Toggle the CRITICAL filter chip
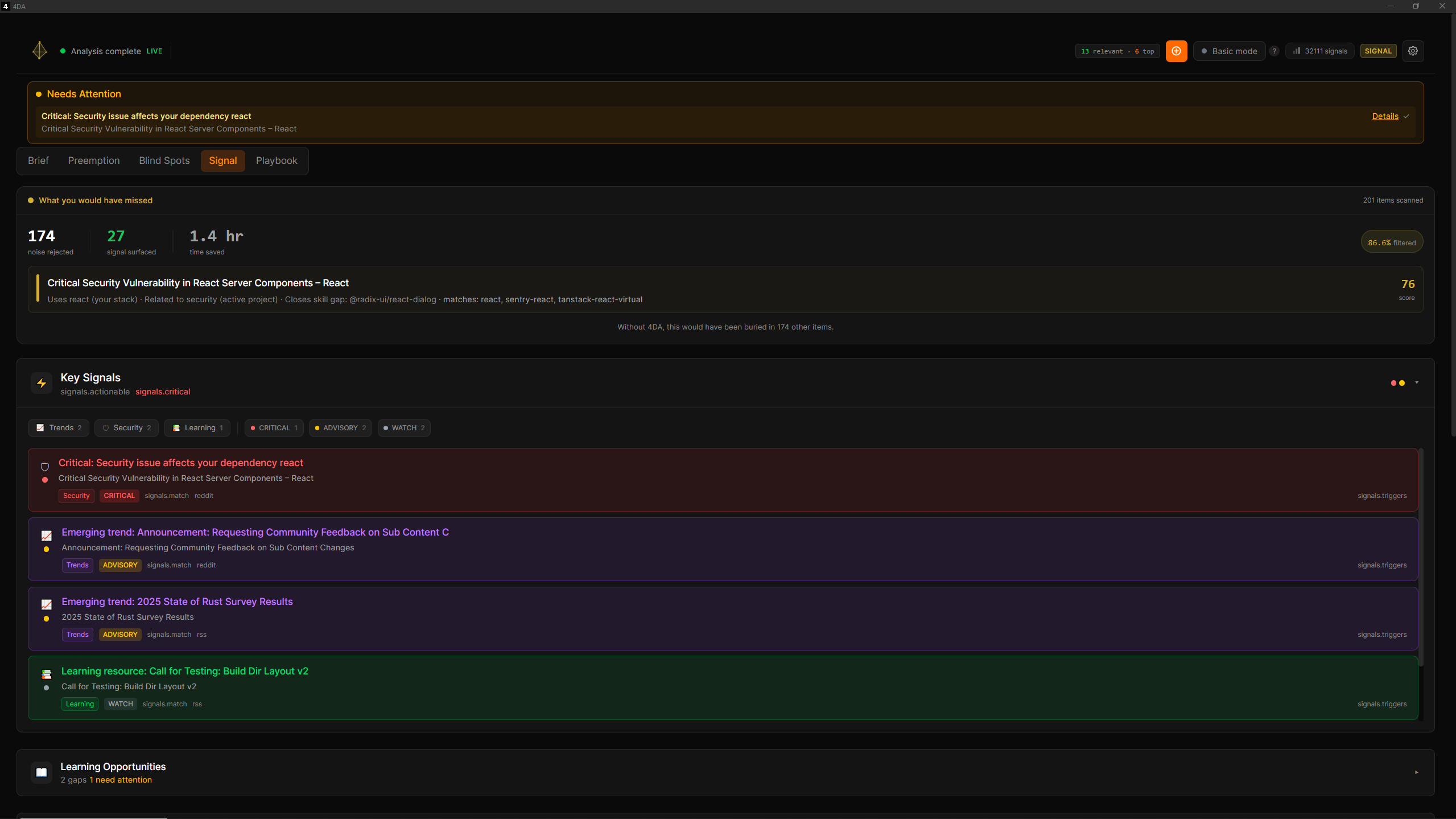This screenshot has height=819, width=1456. pyautogui.click(x=274, y=428)
